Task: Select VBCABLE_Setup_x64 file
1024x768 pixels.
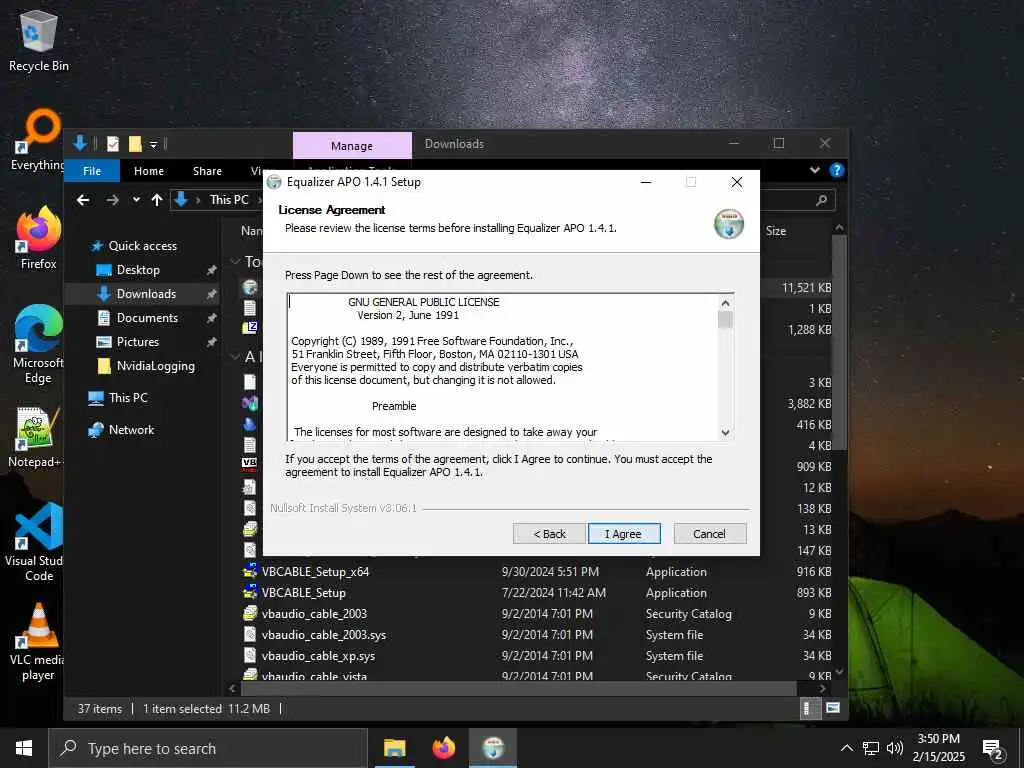Action: (315, 571)
